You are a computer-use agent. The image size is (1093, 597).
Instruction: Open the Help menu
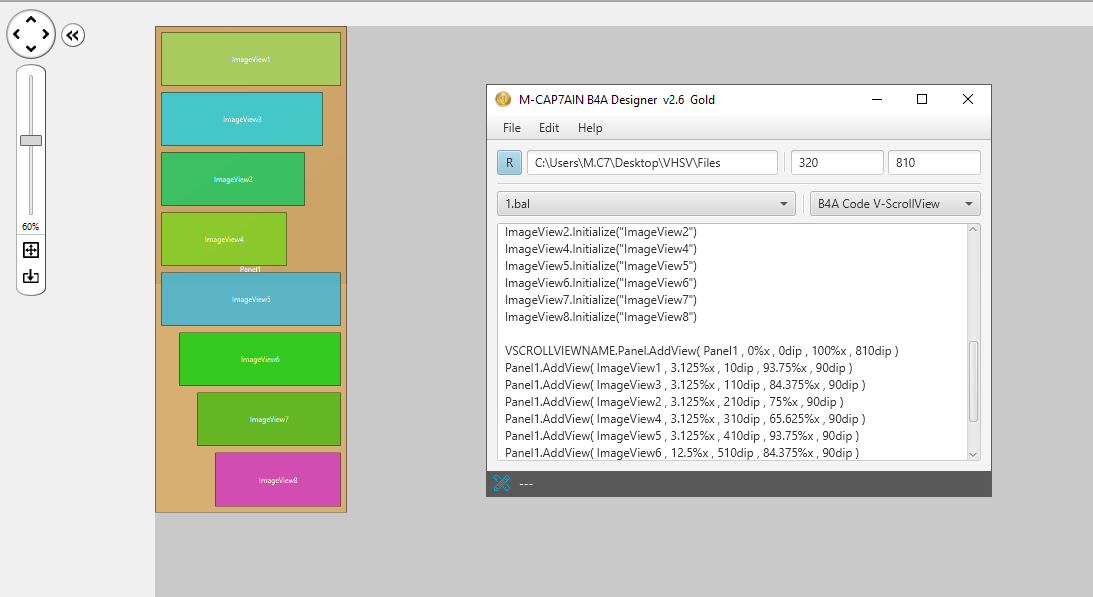(x=590, y=128)
